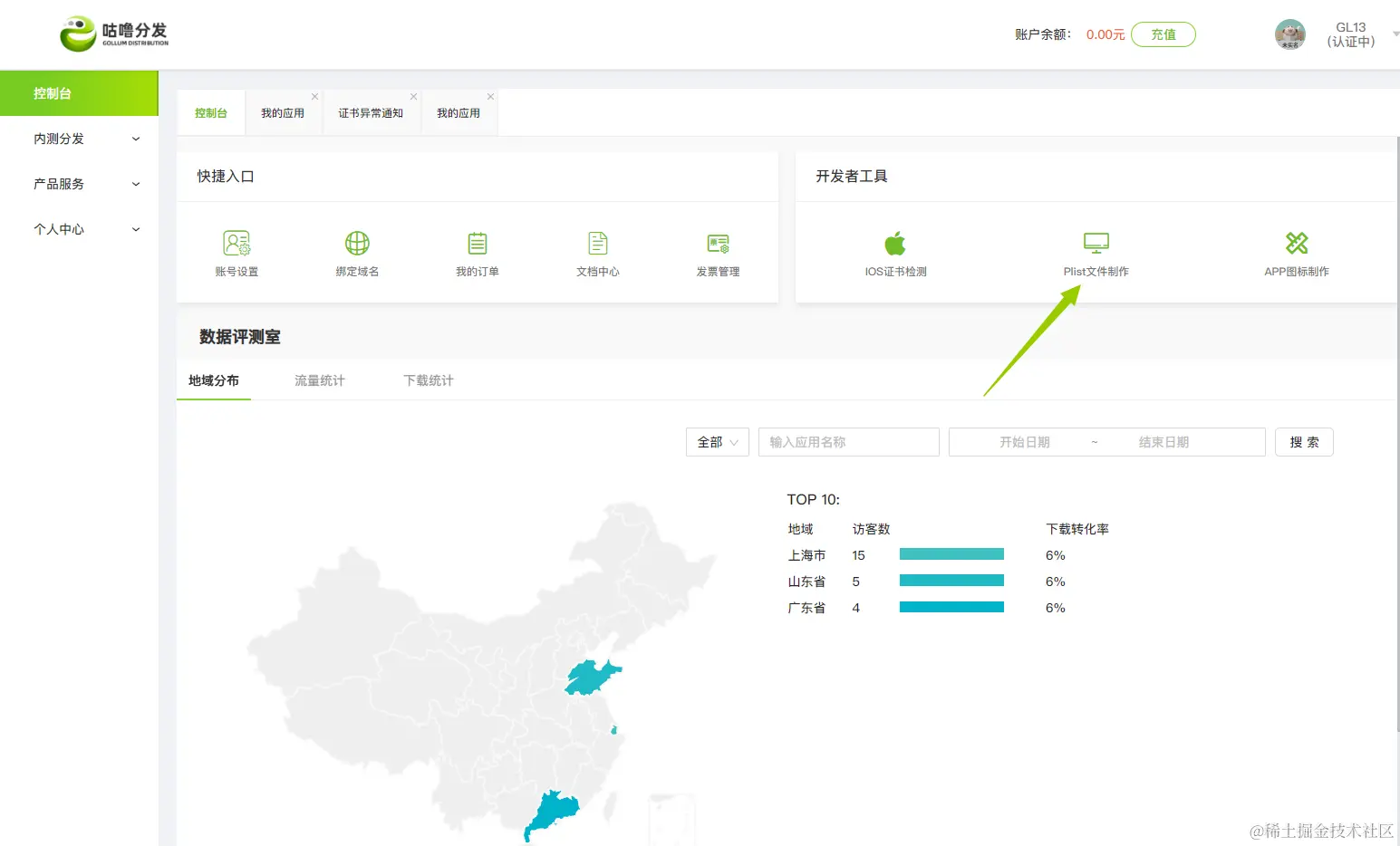Open the 账号设置 (account settings) icon

[237, 253]
